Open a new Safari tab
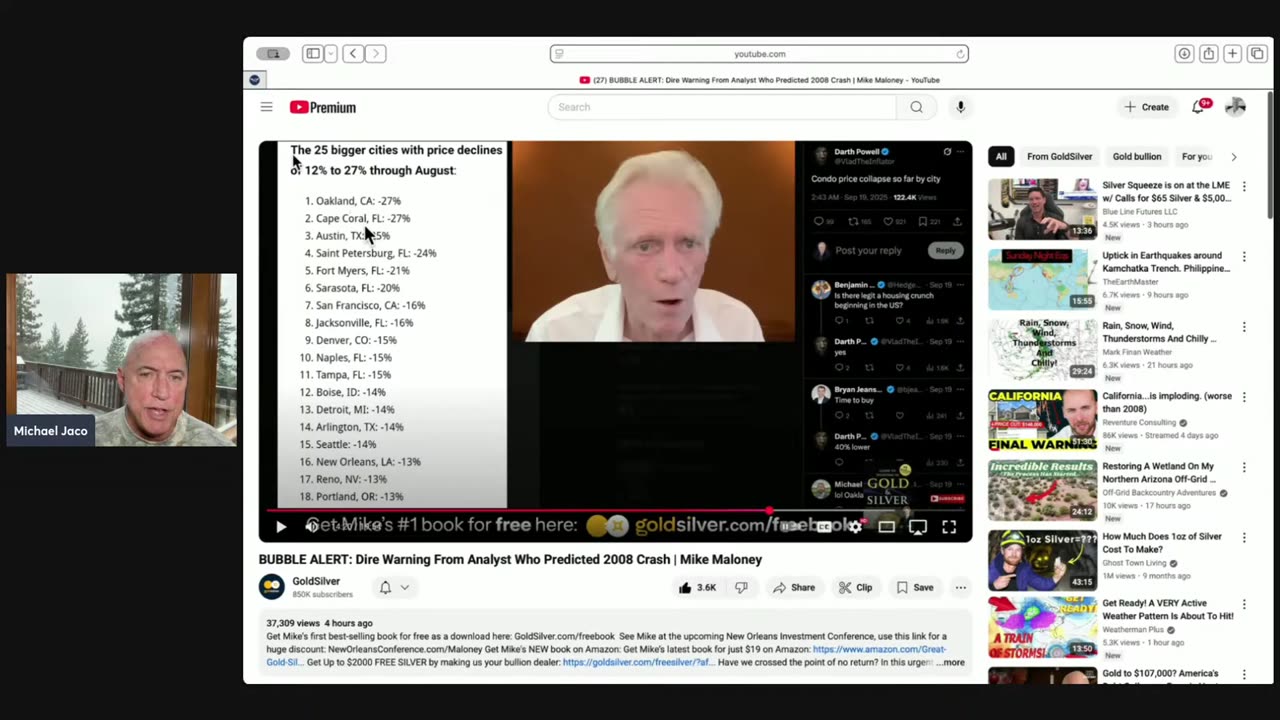 [1232, 54]
